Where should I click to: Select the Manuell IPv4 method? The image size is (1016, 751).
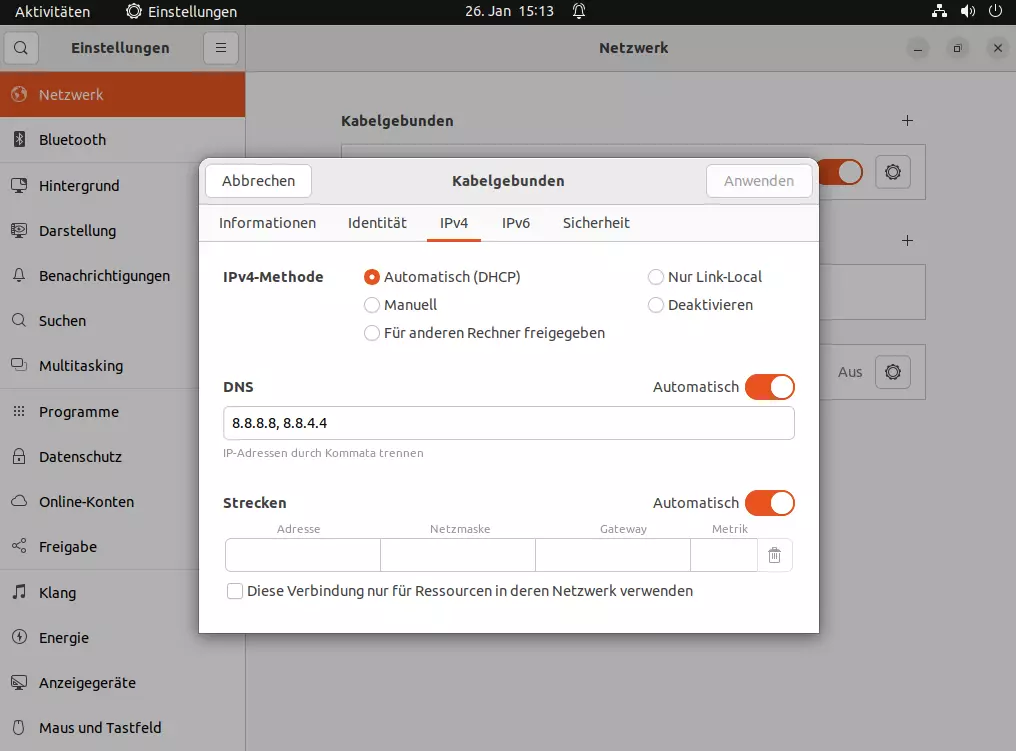pos(372,305)
